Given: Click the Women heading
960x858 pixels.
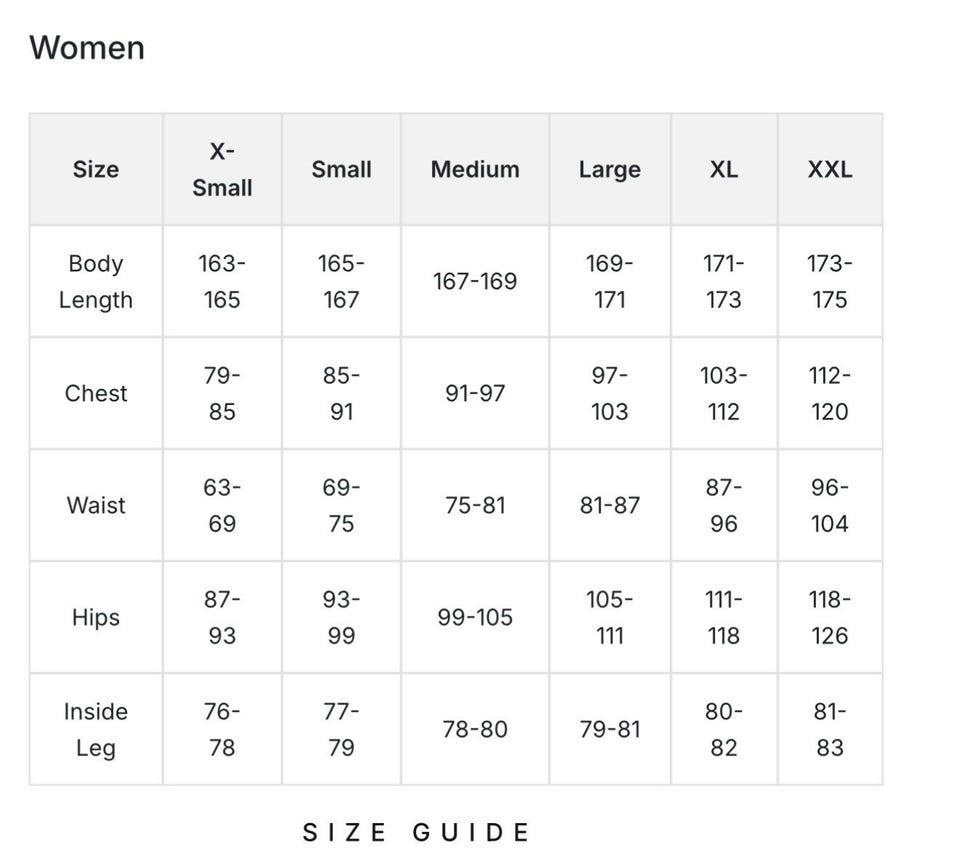Looking at the screenshot, I should point(87,47).
